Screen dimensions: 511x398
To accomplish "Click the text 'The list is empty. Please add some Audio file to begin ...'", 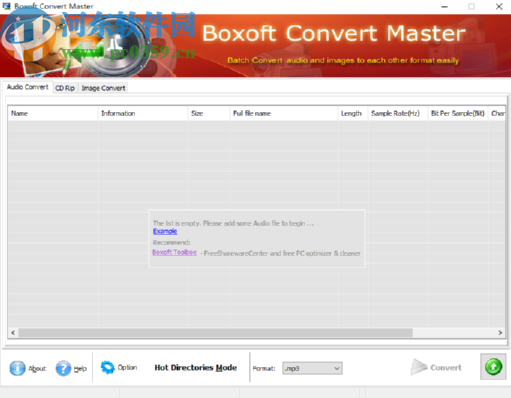I will point(233,223).
